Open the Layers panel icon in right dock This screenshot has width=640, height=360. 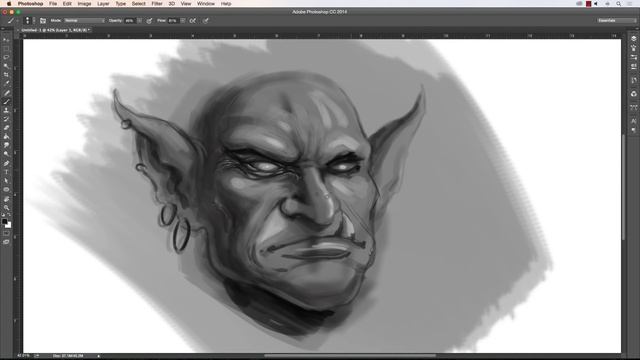633,38
